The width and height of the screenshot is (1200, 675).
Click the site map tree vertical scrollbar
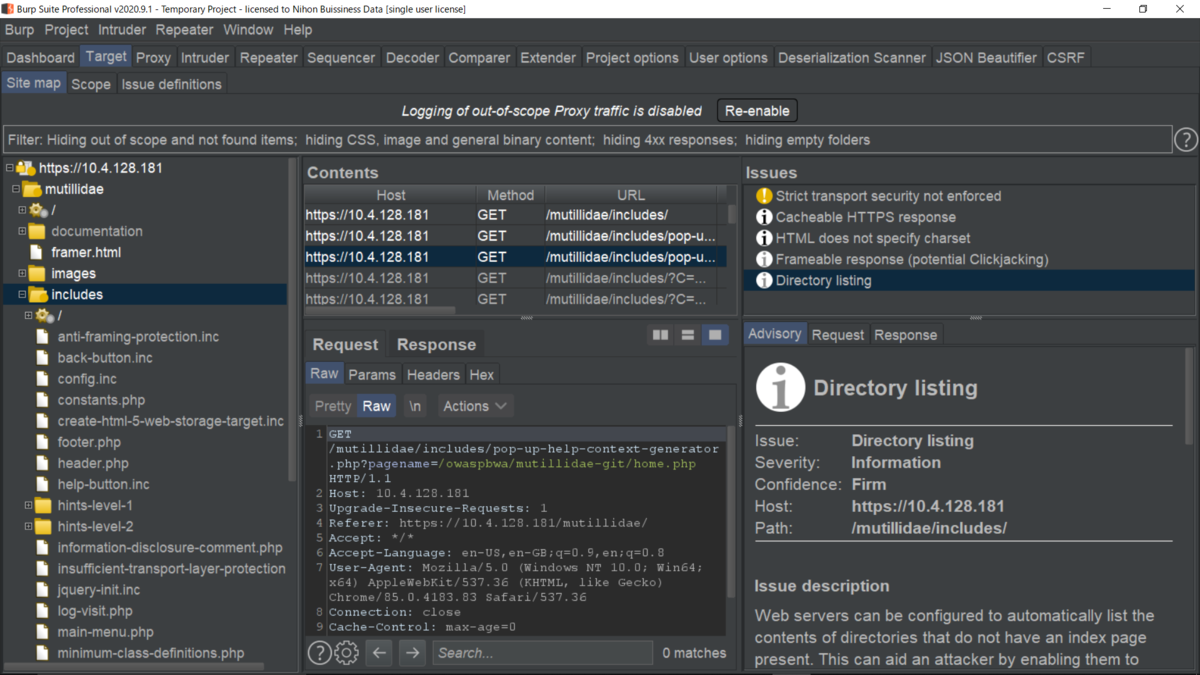point(293,320)
